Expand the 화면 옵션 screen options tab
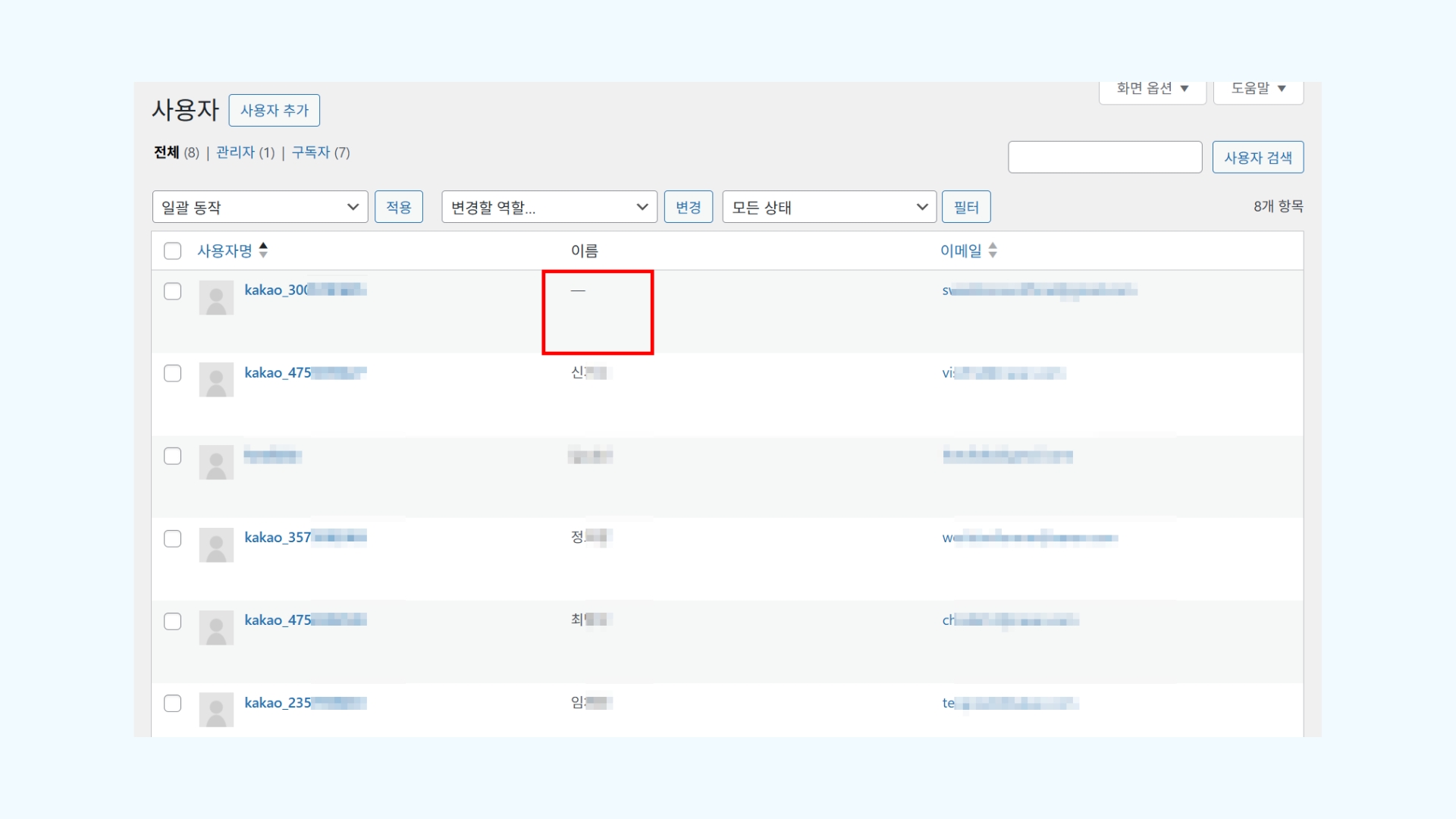The width and height of the screenshot is (1456, 819). pos(1152,89)
